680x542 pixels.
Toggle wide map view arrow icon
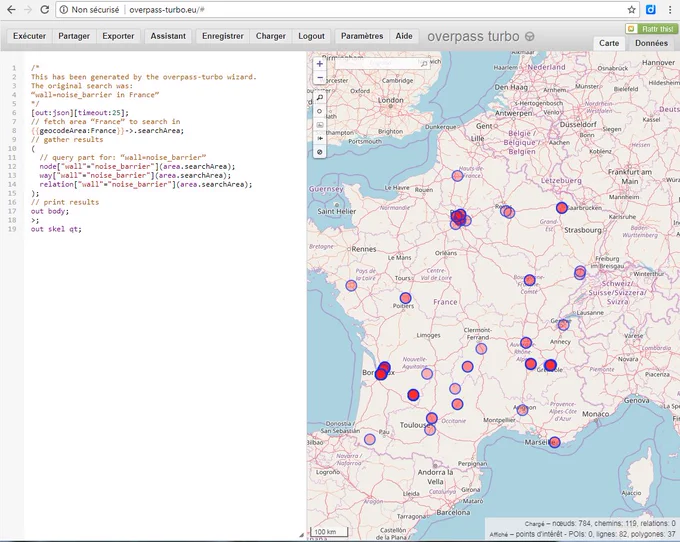pos(320,138)
